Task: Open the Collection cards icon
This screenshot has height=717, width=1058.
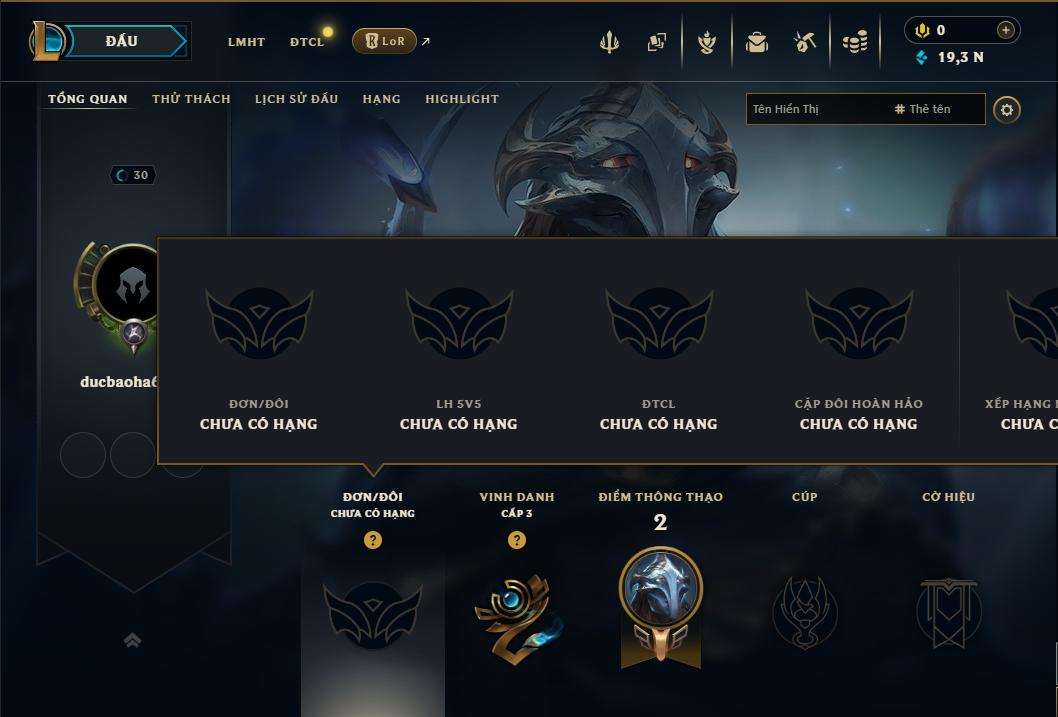Action: click(657, 42)
